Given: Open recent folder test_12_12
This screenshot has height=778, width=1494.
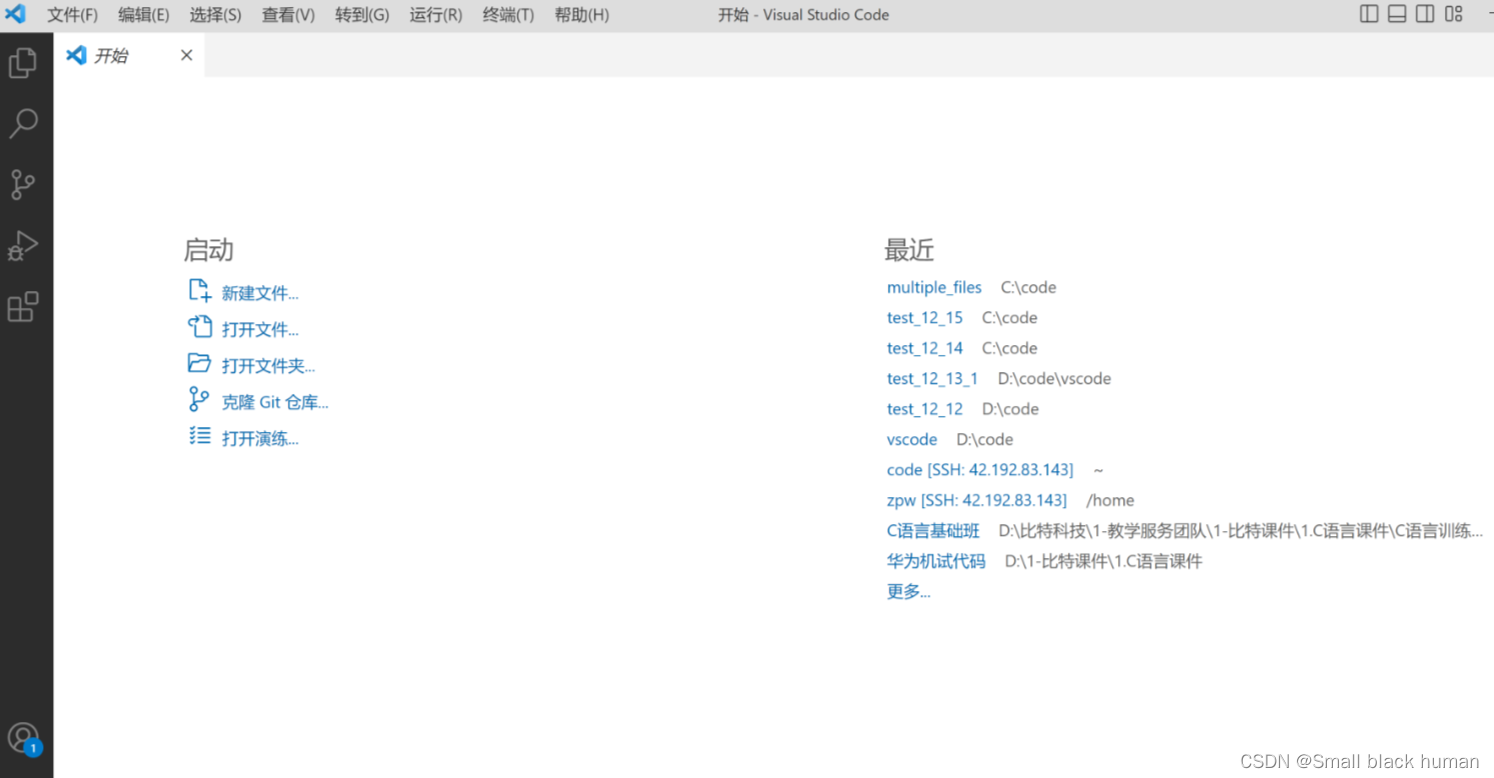Looking at the screenshot, I should 925,409.
